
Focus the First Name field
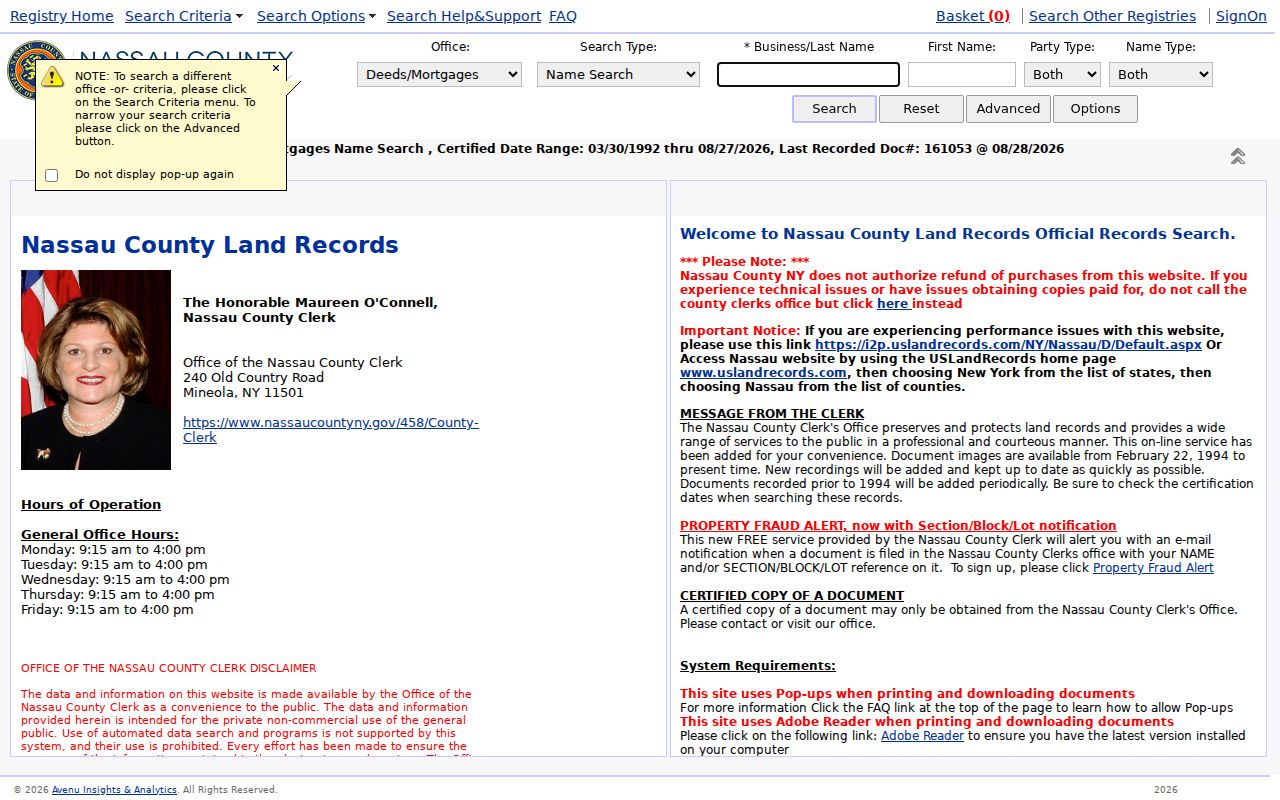click(x=962, y=75)
